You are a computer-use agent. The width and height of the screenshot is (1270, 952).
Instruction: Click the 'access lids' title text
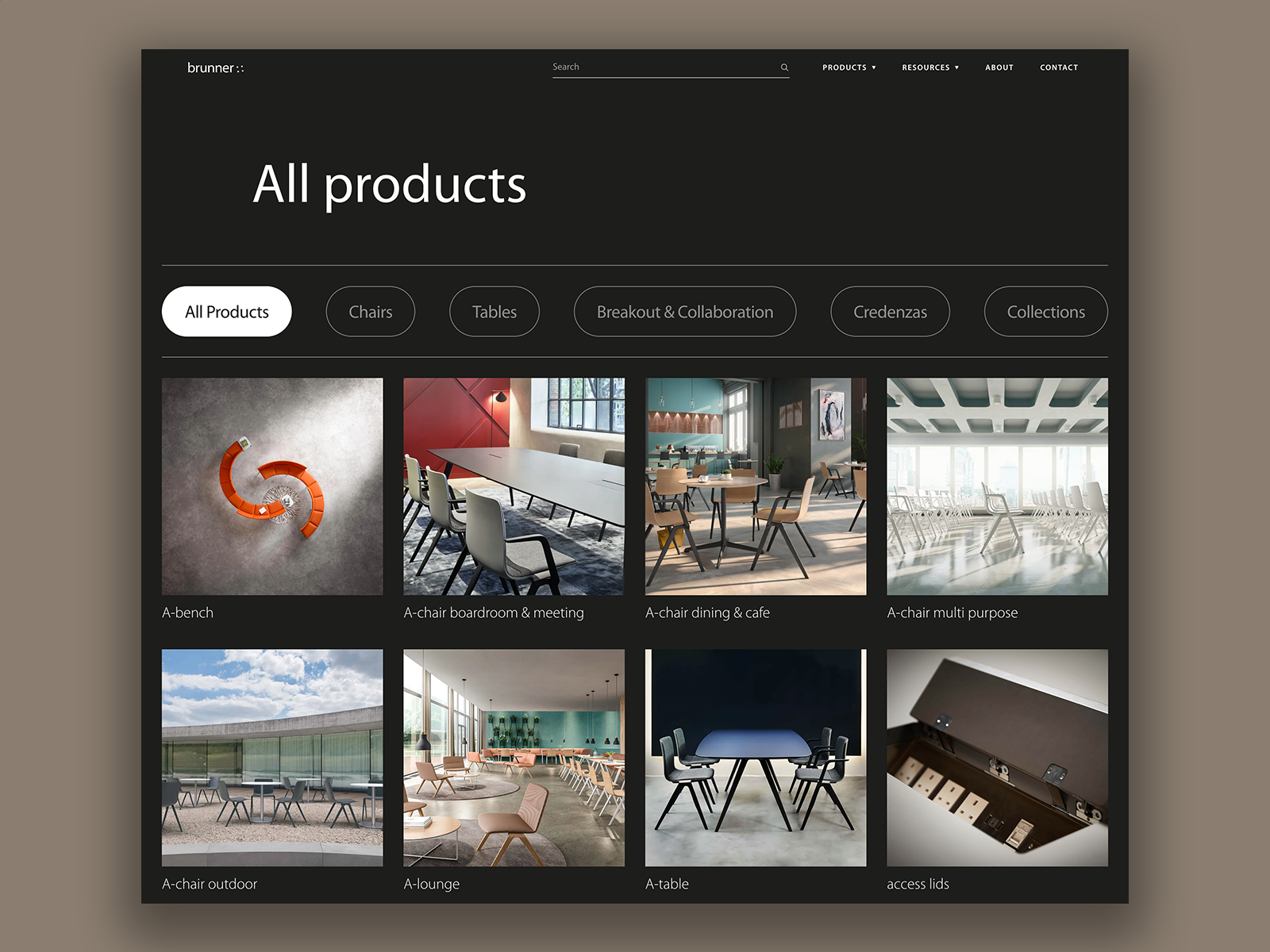pyautogui.click(x=918, y=884)
